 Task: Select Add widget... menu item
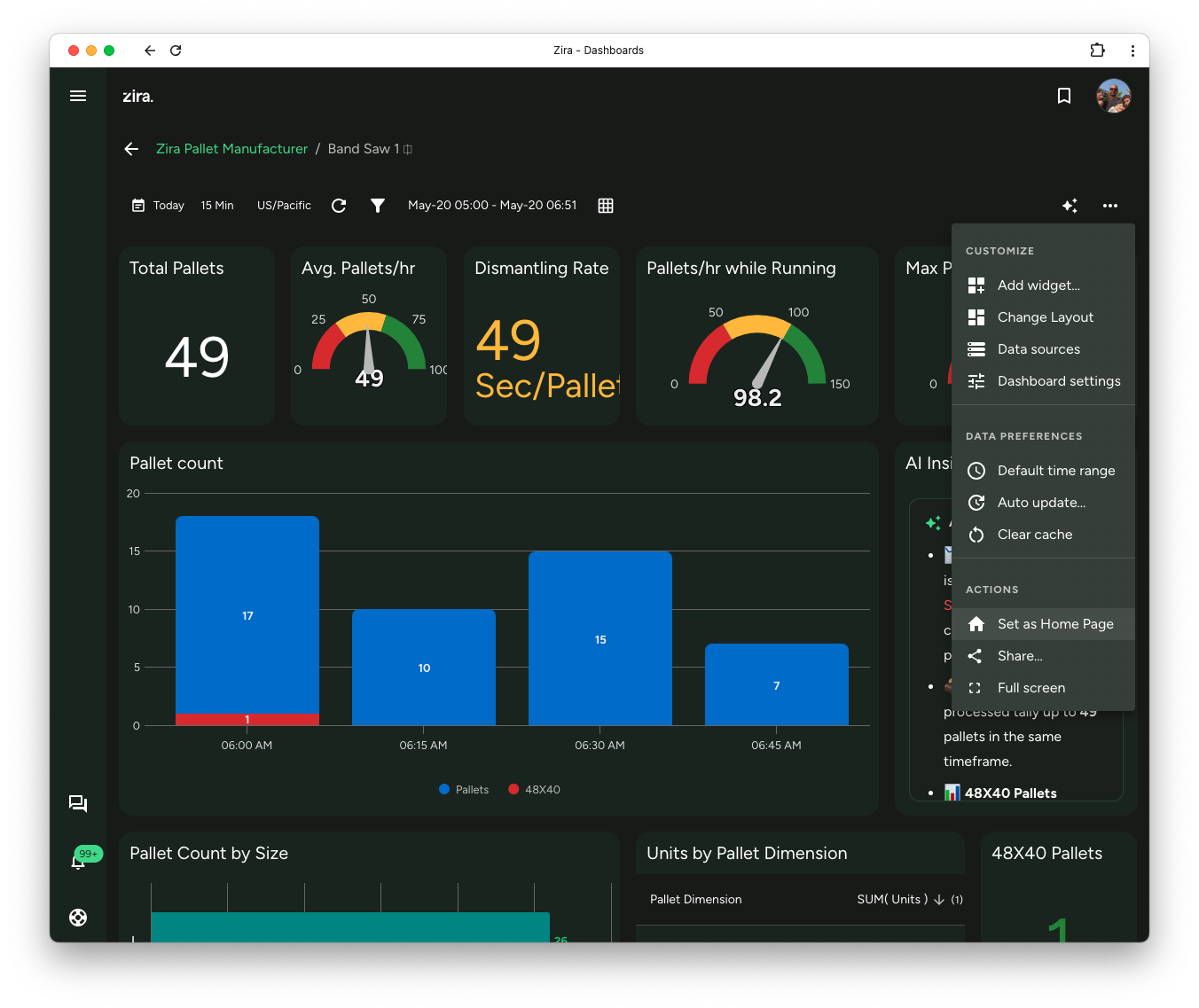1043,285
